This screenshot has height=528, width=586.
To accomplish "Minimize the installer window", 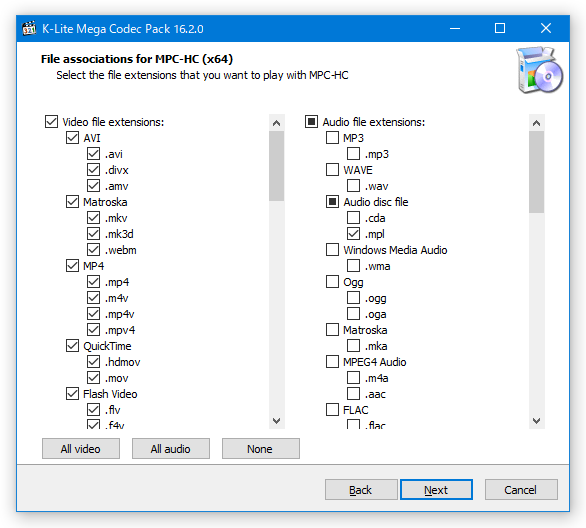I will tap(455, 28).
